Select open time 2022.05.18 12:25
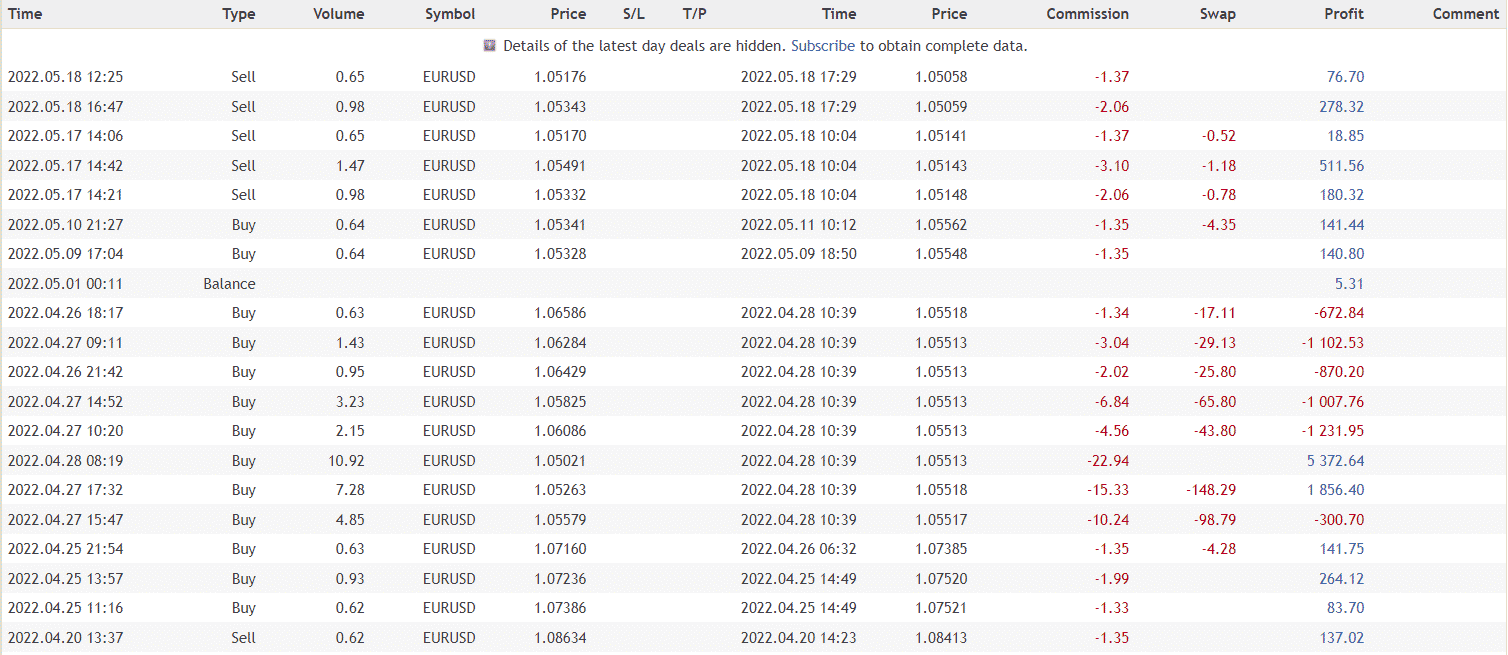Viewport: 1508px width, 655px height. (x=65, y=77)
